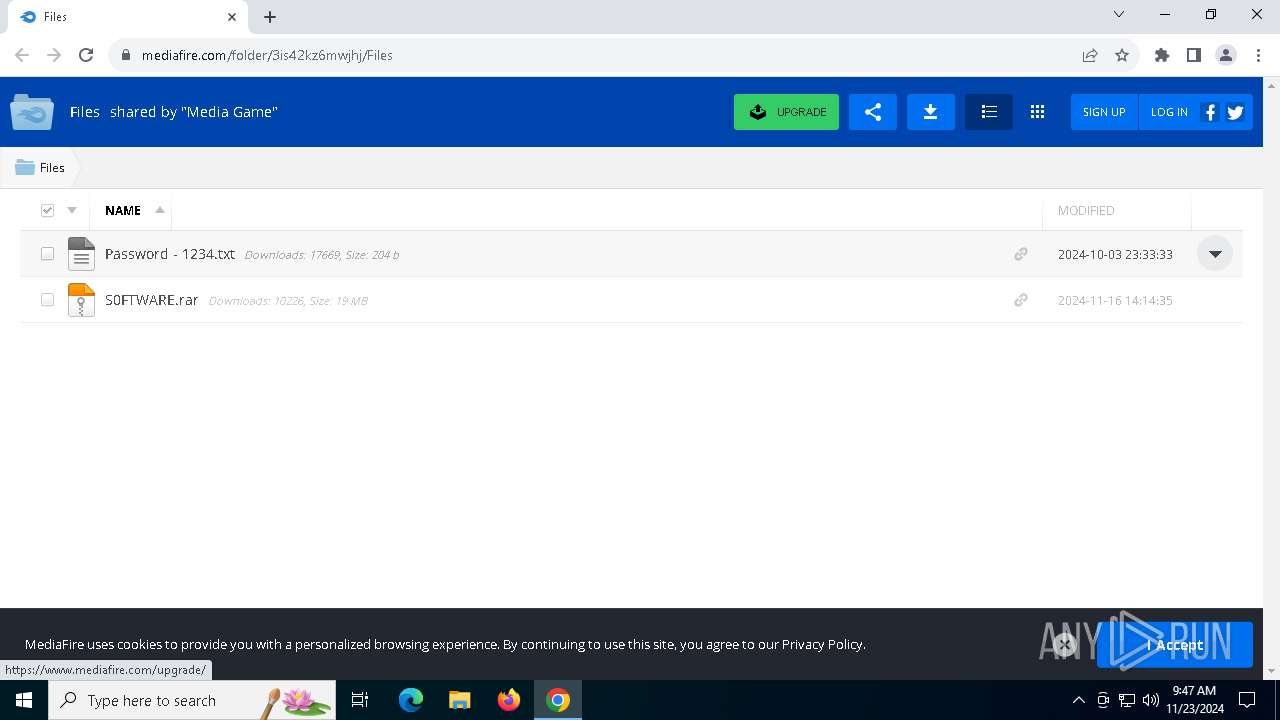Click the share folder icon button

point(873,112)
